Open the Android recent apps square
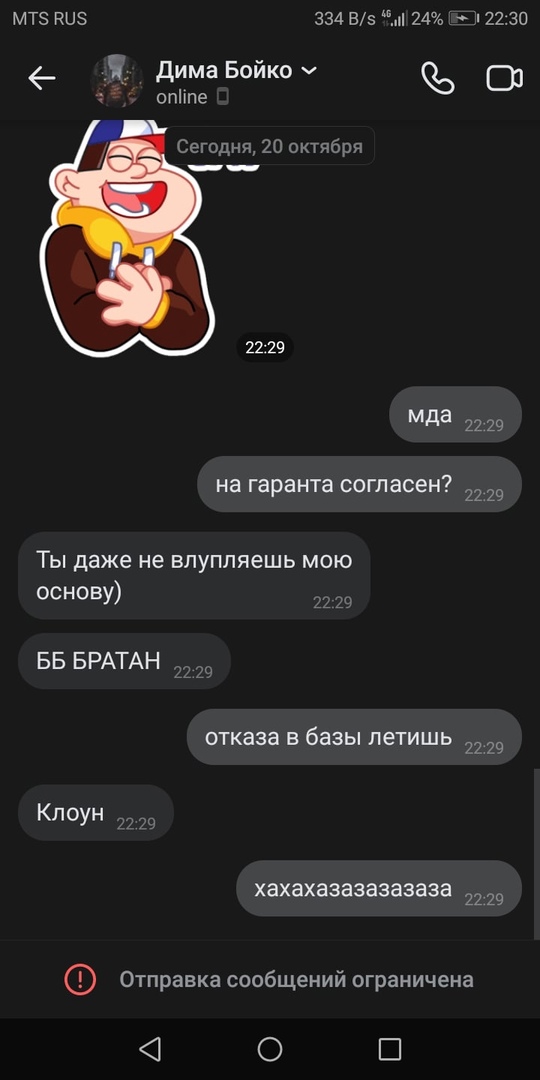 [390, 1049]
